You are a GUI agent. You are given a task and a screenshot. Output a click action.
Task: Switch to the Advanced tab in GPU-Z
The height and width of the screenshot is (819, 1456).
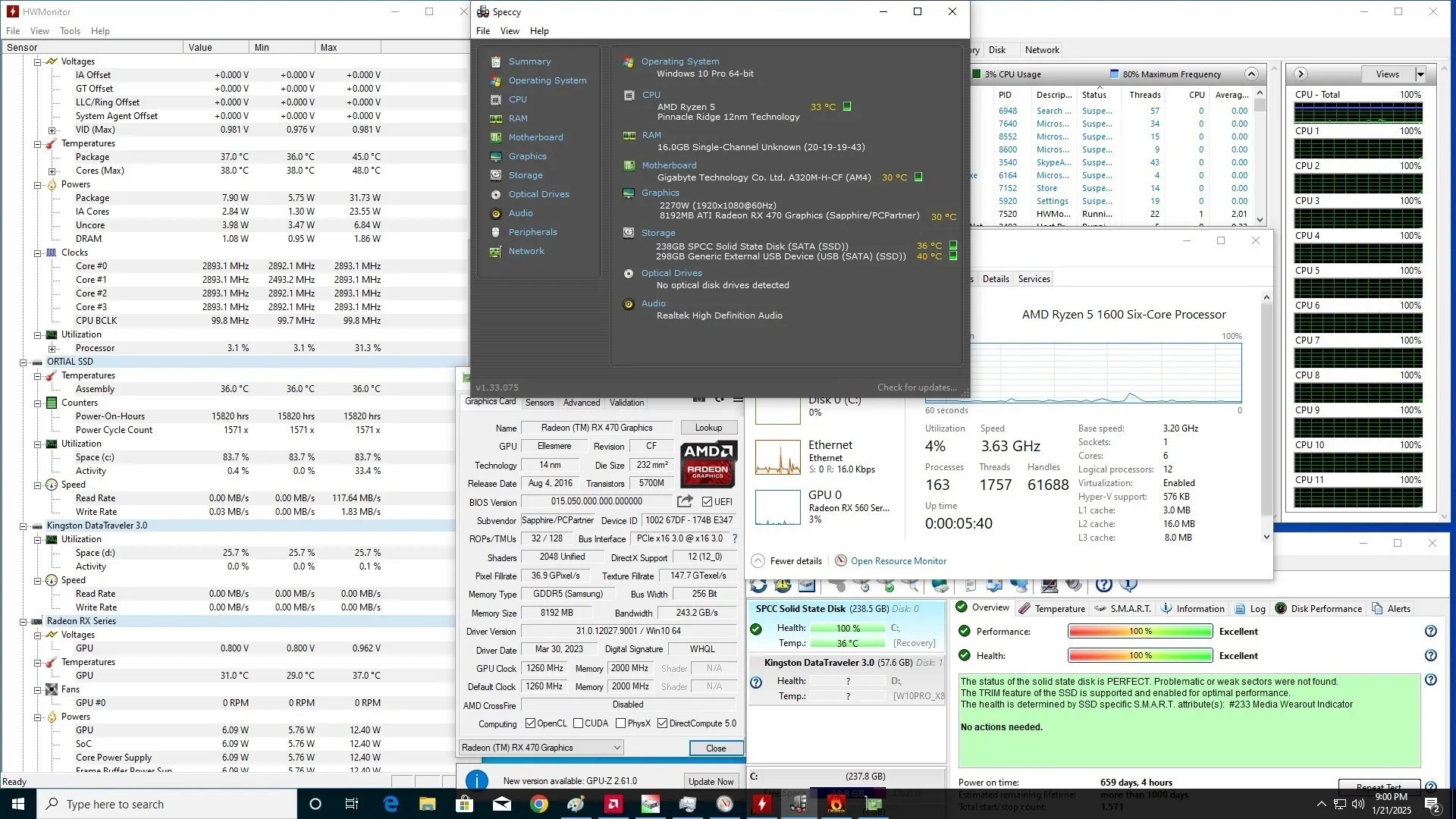(582, 403)
